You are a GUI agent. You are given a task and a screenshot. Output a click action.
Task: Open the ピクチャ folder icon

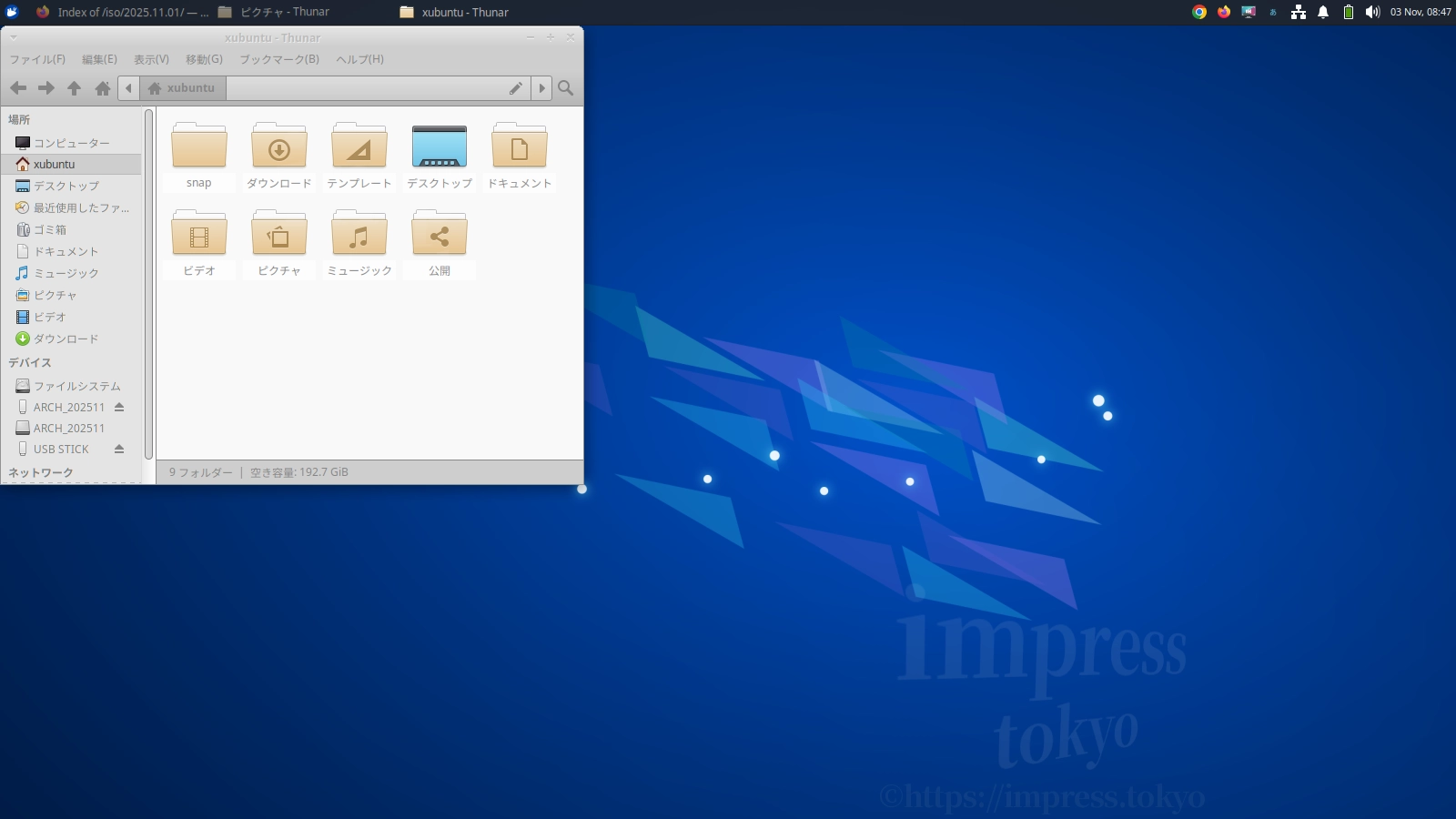[x=279, y=242]
